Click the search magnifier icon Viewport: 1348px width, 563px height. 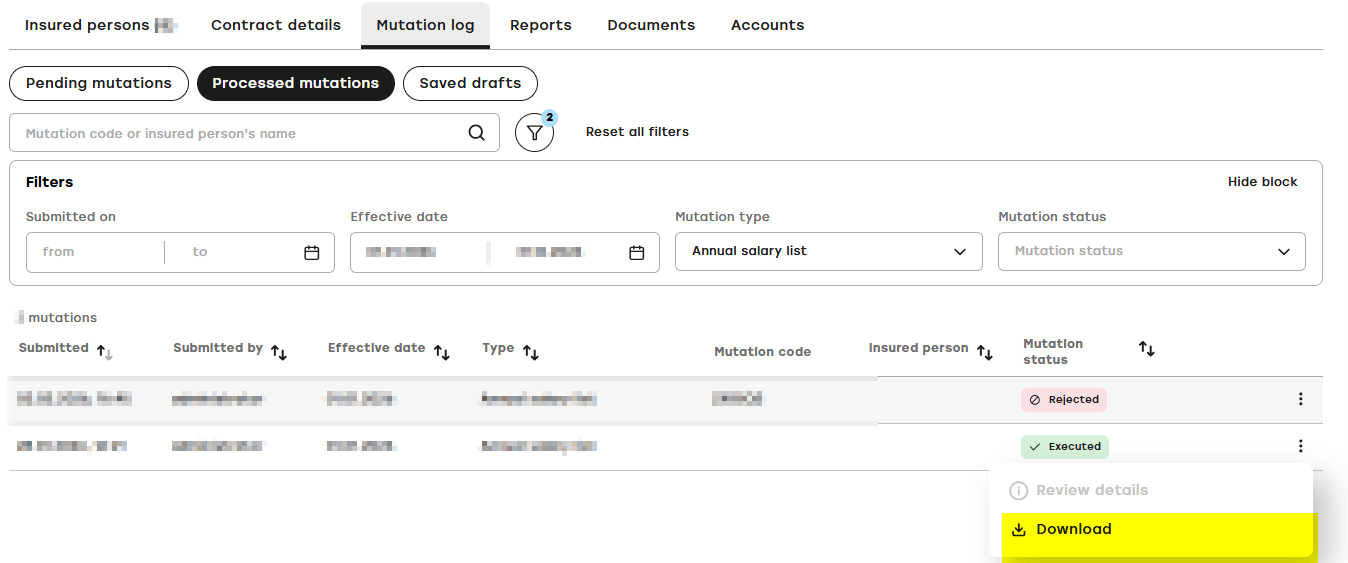pyautogui.click(x=477, y=133)
